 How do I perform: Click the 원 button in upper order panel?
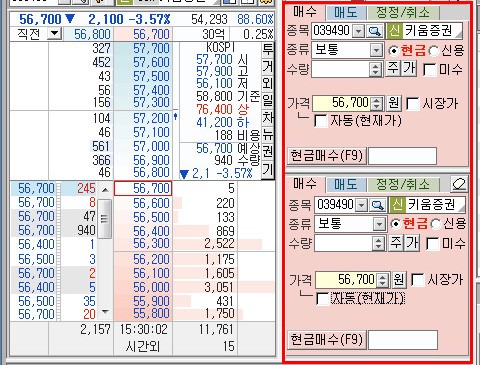coord(394,103)
